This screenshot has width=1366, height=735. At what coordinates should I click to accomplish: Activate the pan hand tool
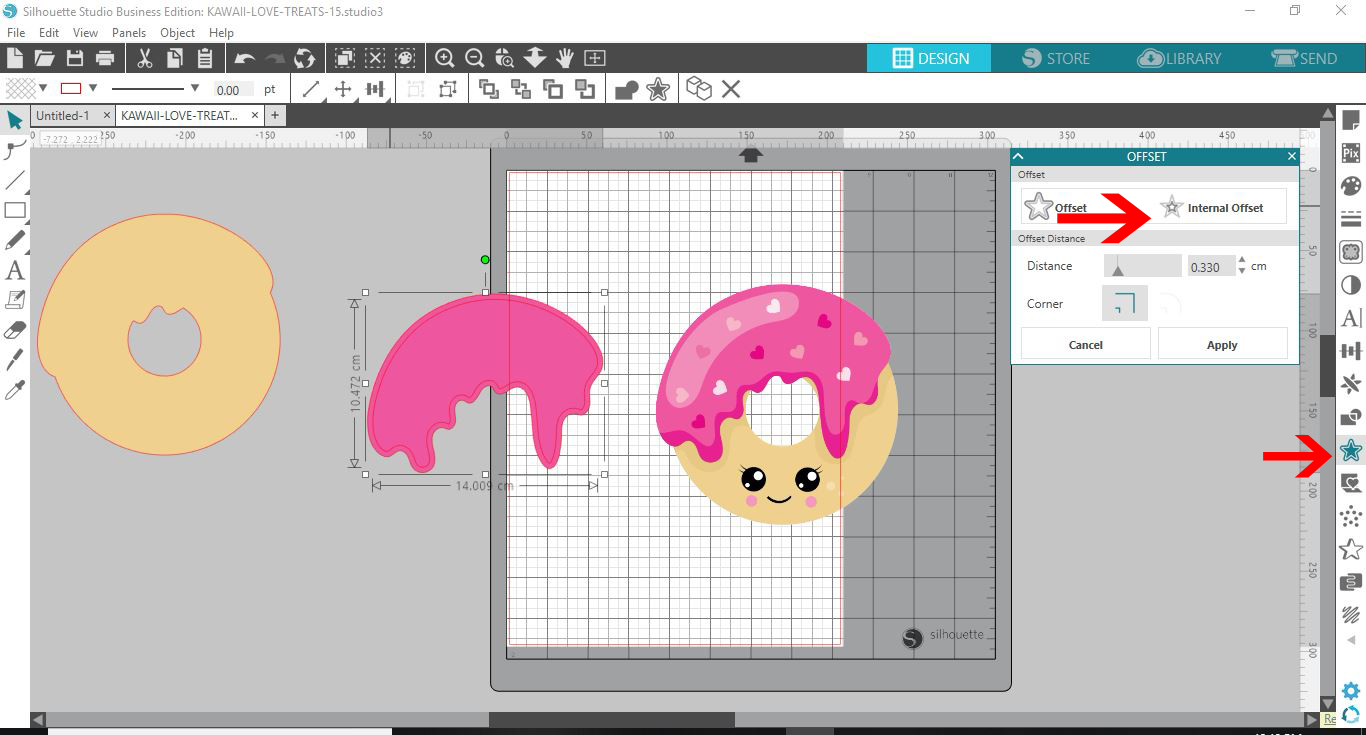coord(565,58)
